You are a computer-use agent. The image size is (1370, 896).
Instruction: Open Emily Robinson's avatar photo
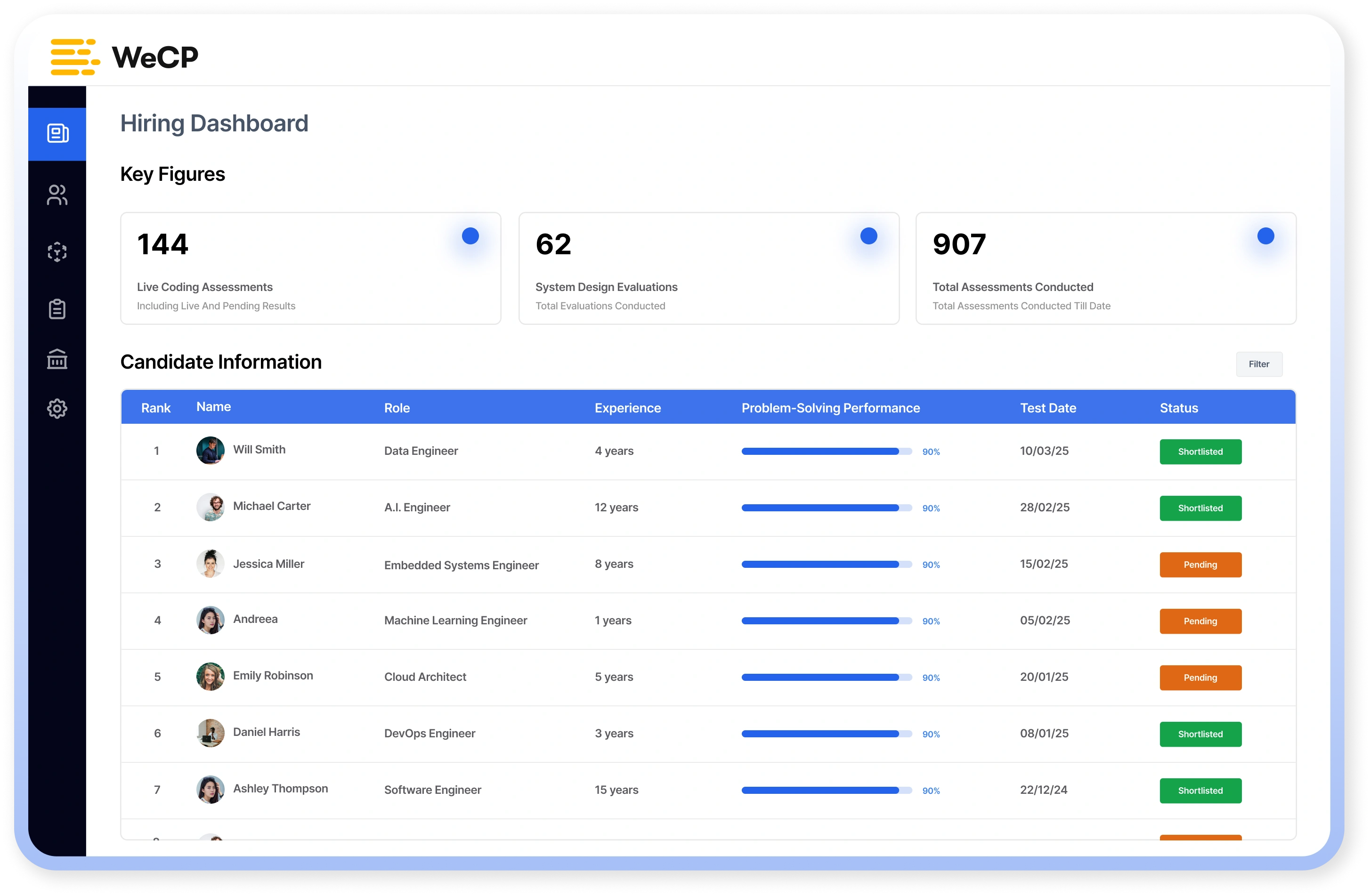(x=211, y=676)
